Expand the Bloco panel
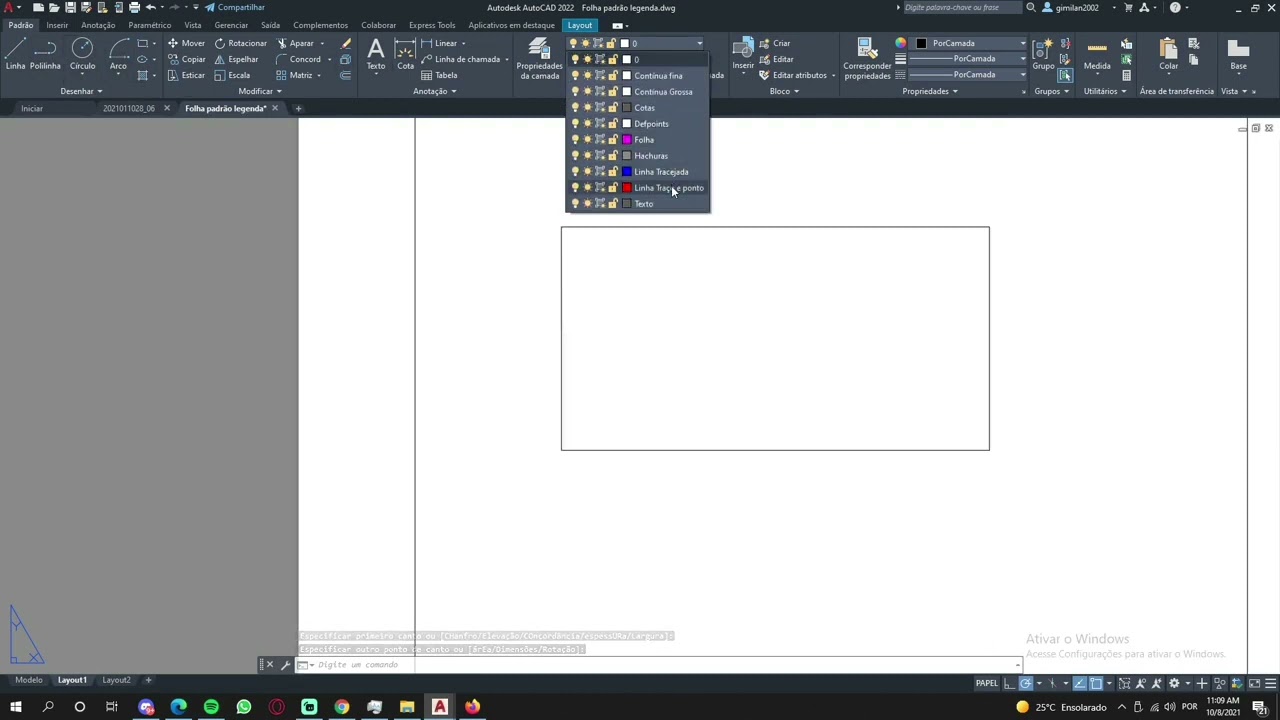The width and height of the screenshot is (1280, 720). click(x=783, y=91)
